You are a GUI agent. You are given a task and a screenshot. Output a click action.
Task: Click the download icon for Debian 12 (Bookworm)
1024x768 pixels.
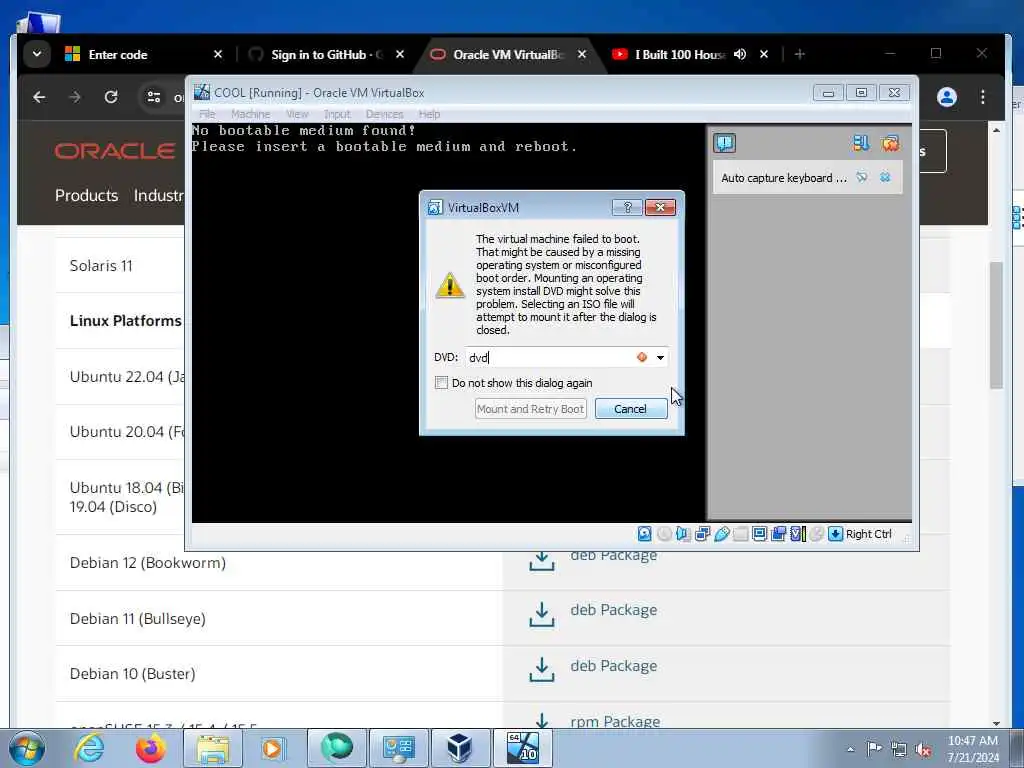pyautogui.click(x=541, y=560)
